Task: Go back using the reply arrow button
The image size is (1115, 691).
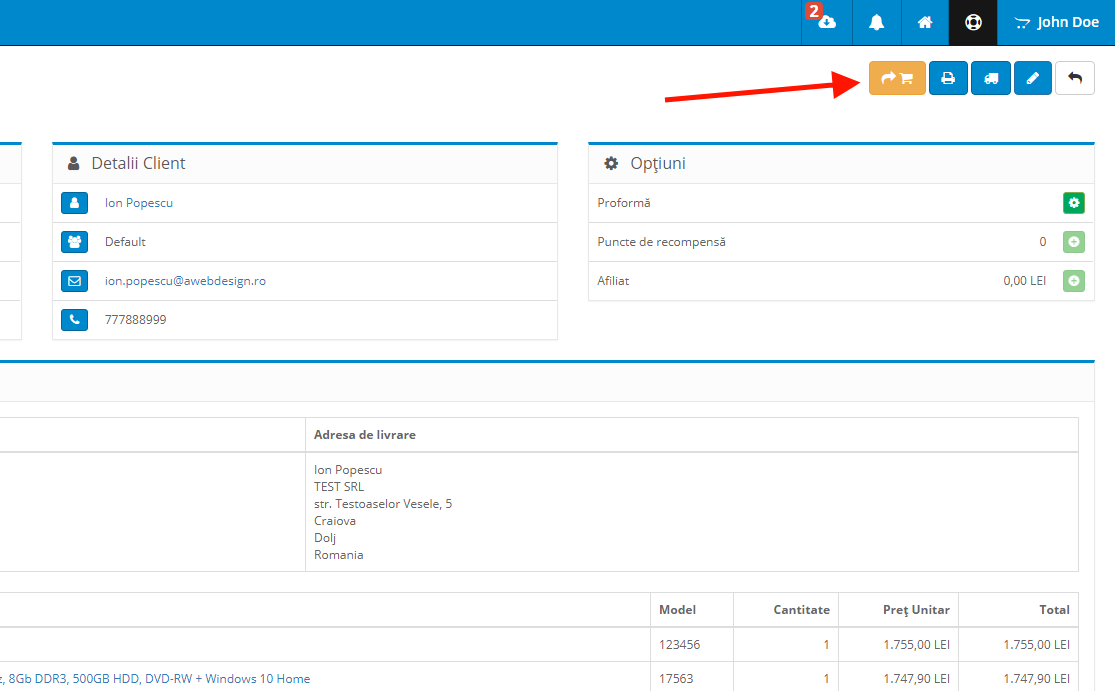Action: (x=1074, y=78)
